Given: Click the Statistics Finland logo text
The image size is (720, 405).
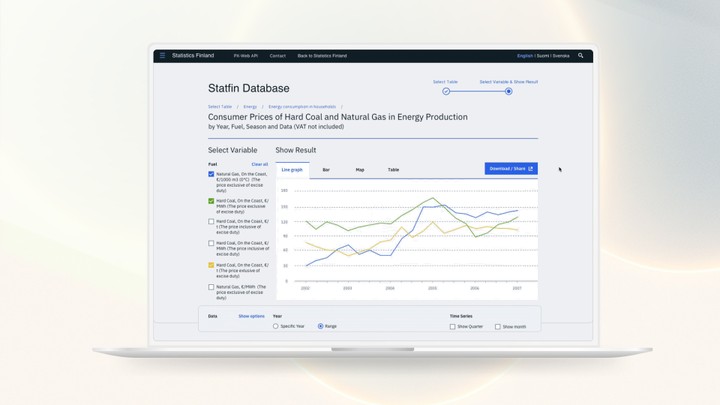Looking at the screenshot, I should coord(193,56).
